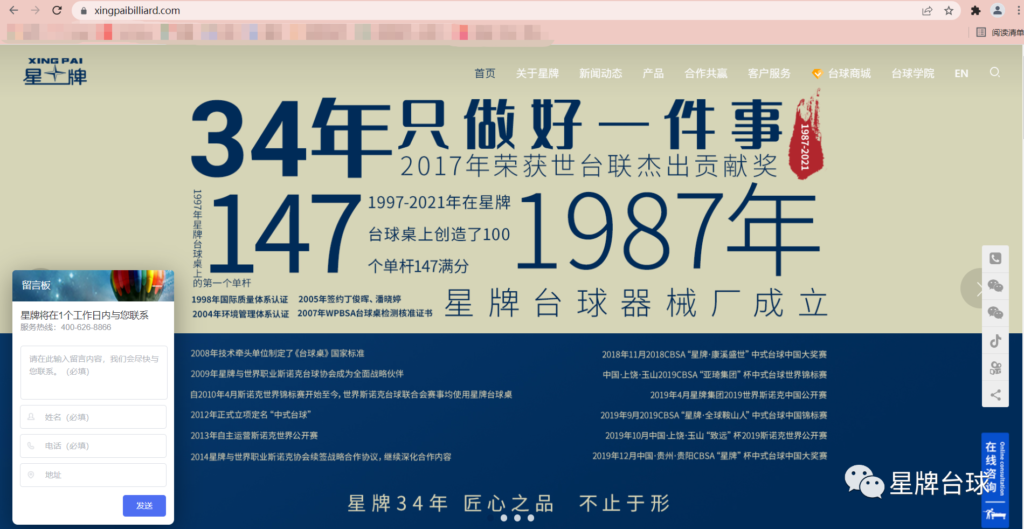Click the XING PAI 星牌 logo
Image resolution: width=1024 pixels, height=529 pixels.
tap(55, 71)
